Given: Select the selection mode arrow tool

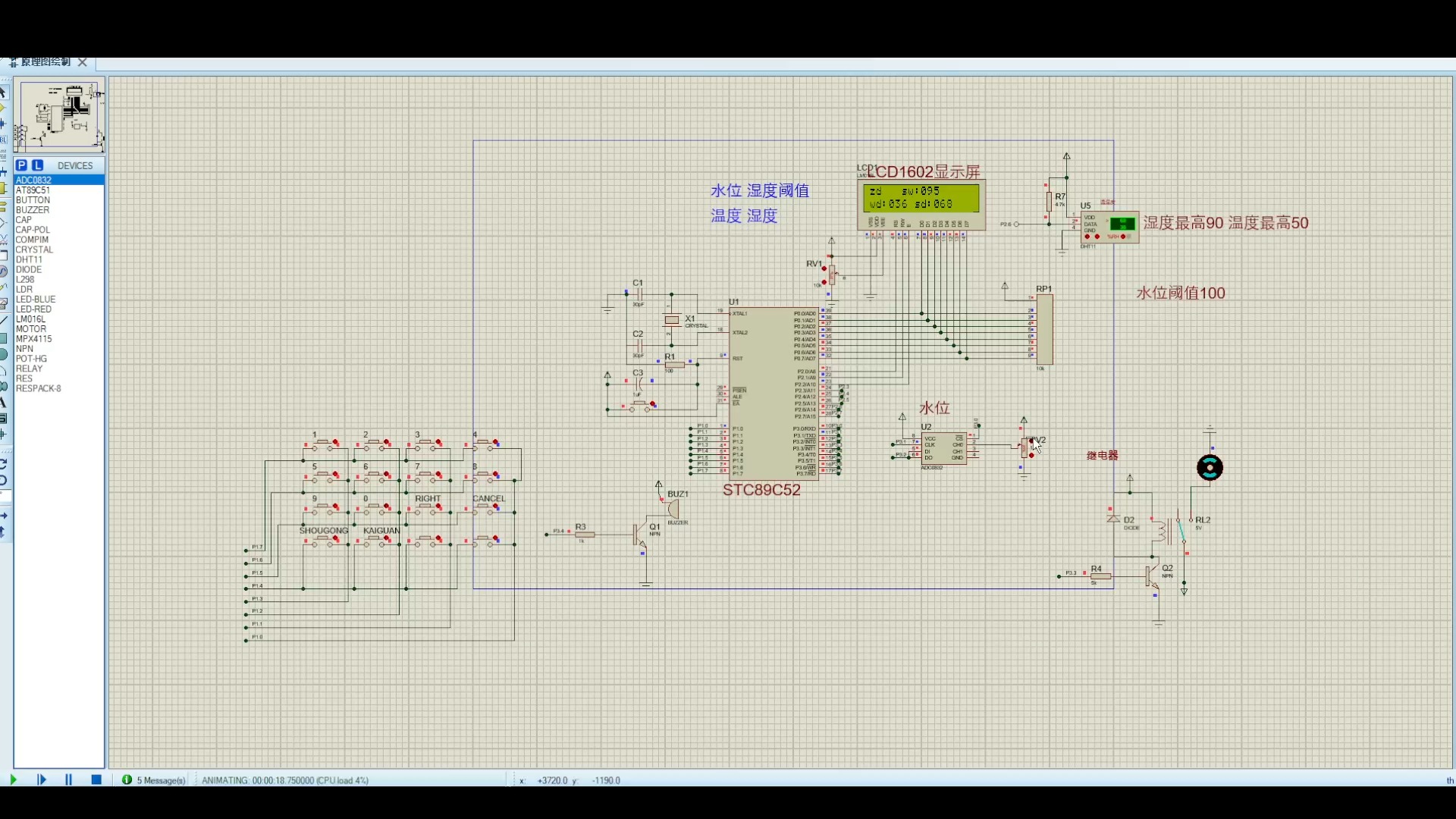Looking at the screenshot, I should [x=4, y=93].
